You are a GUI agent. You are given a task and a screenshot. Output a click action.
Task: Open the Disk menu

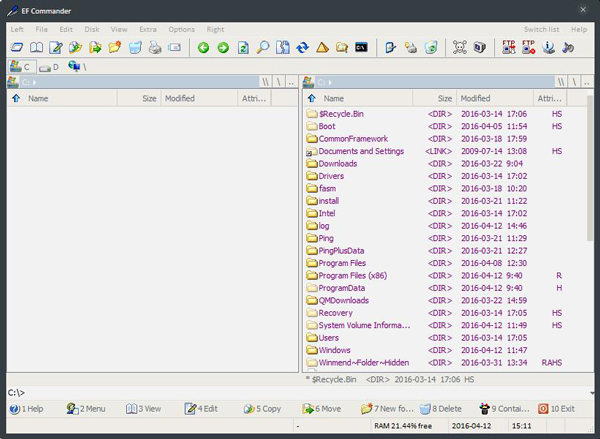click(x=92, y=29)
